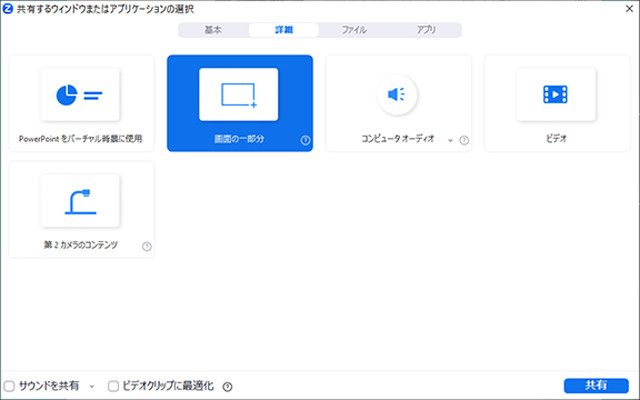The image size is (640, 400).
Task: Close the share selection dialog
Action: click(629, 9)
